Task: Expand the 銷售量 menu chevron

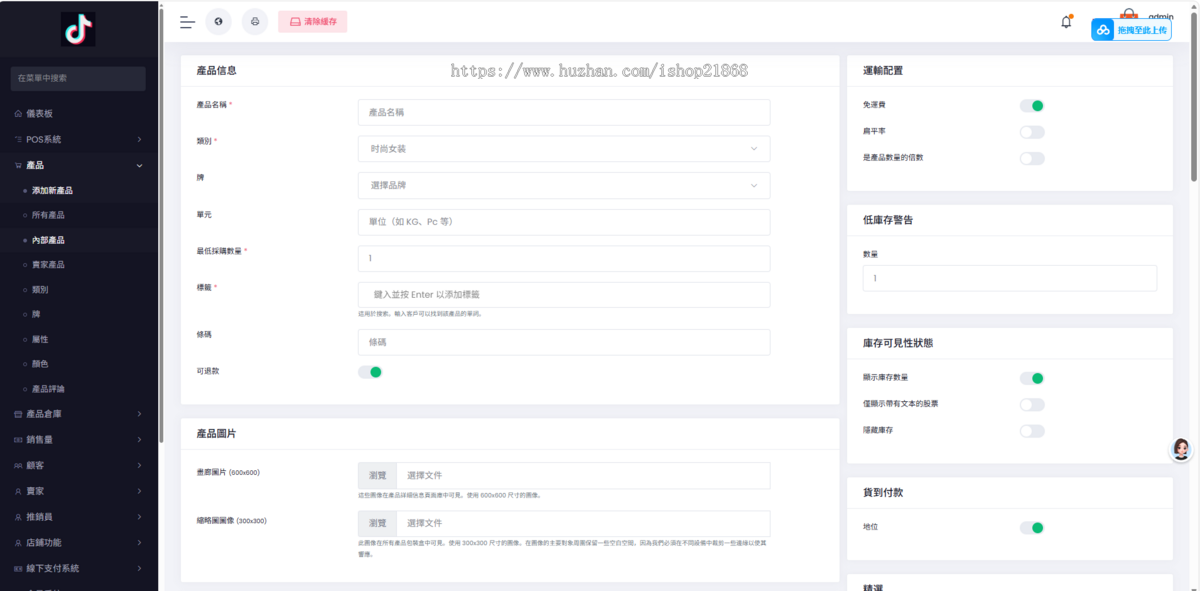Action: click(x=139, y=439)
